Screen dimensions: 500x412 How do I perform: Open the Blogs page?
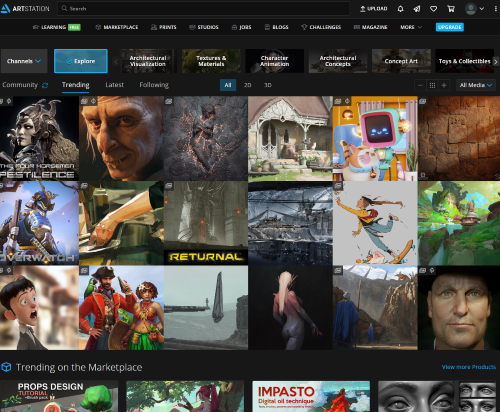point(276,27)
